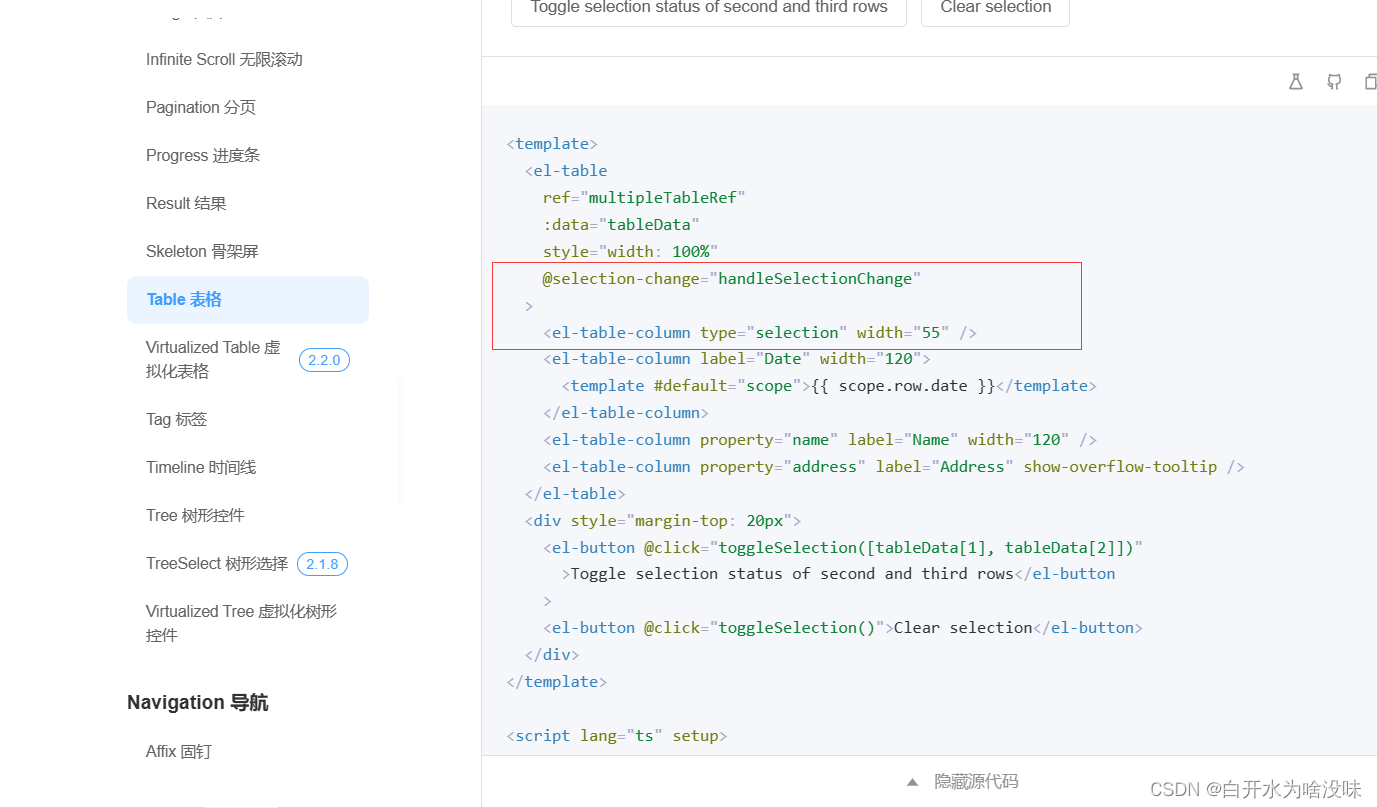Select Table 表格 in the sidebar
The height and width of the screenshot is (808, 1377).
pos(184,299)
